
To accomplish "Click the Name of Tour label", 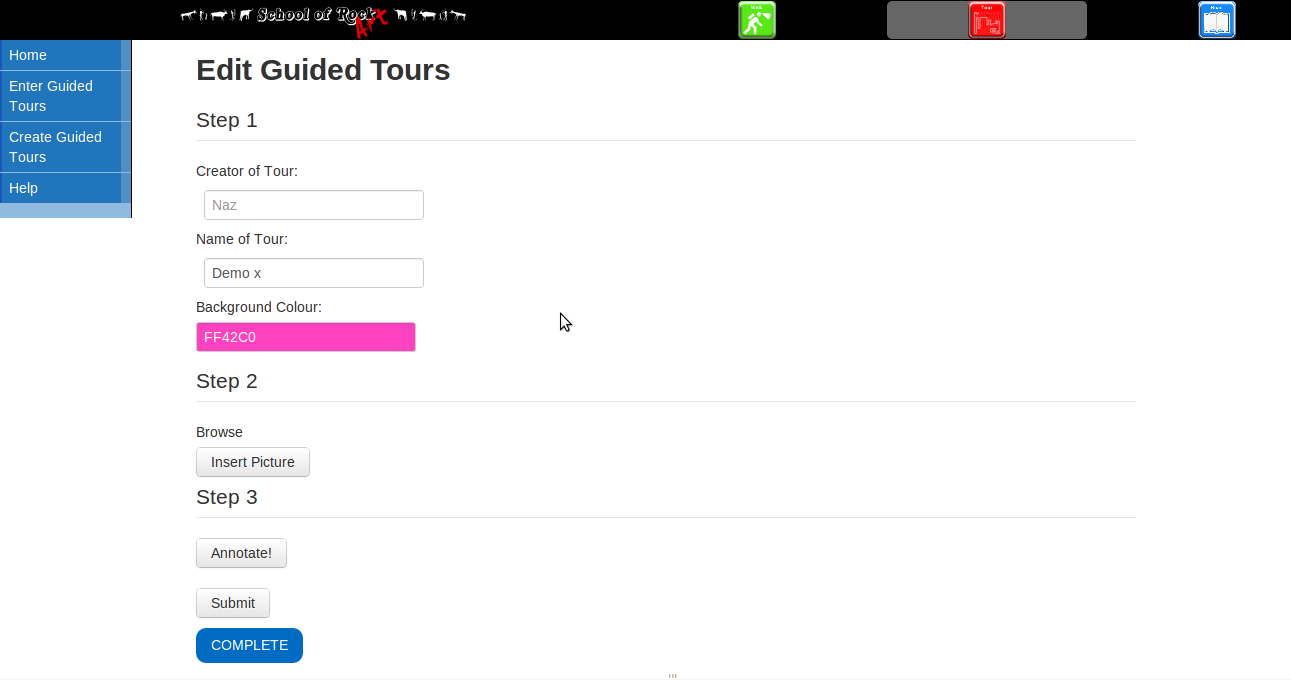I will point(242,239).
